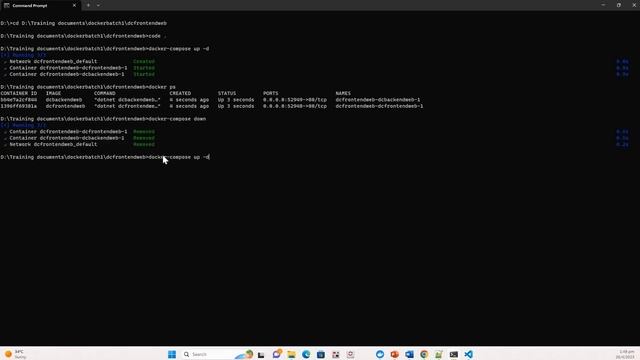Viewport: 640px width, 360px height.
Task: Open PowerPoint from the taskbar
Action: 394,354
